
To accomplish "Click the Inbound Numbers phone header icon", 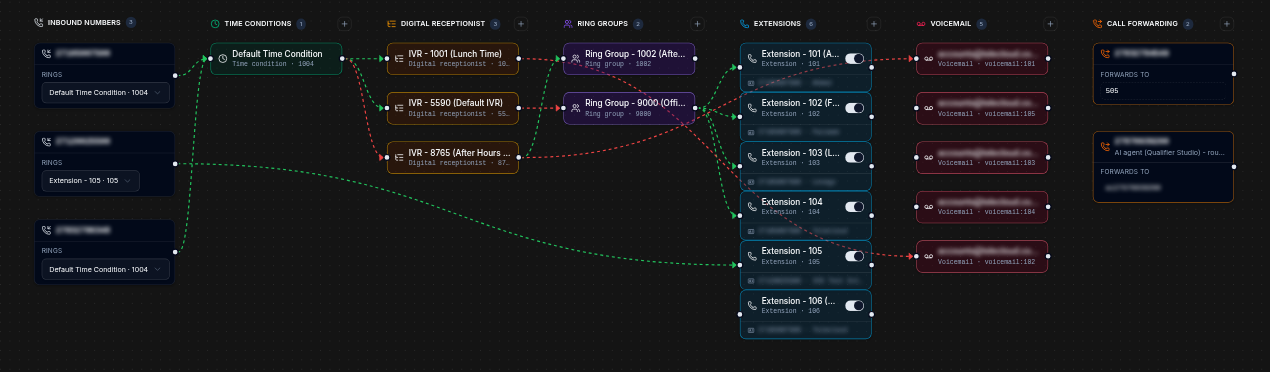I will 39,23.
